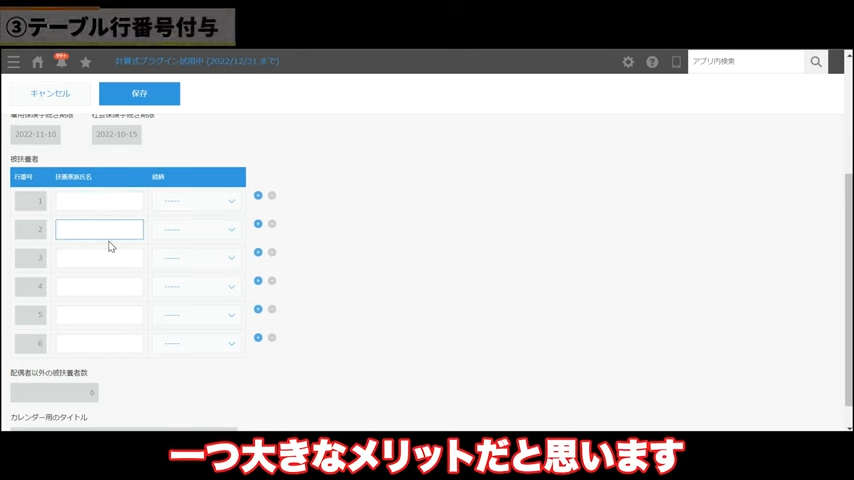Screen dimensions: 854x480
Task: Add a row after row 3
Action: pyautogui.click(x=258, y=252)
